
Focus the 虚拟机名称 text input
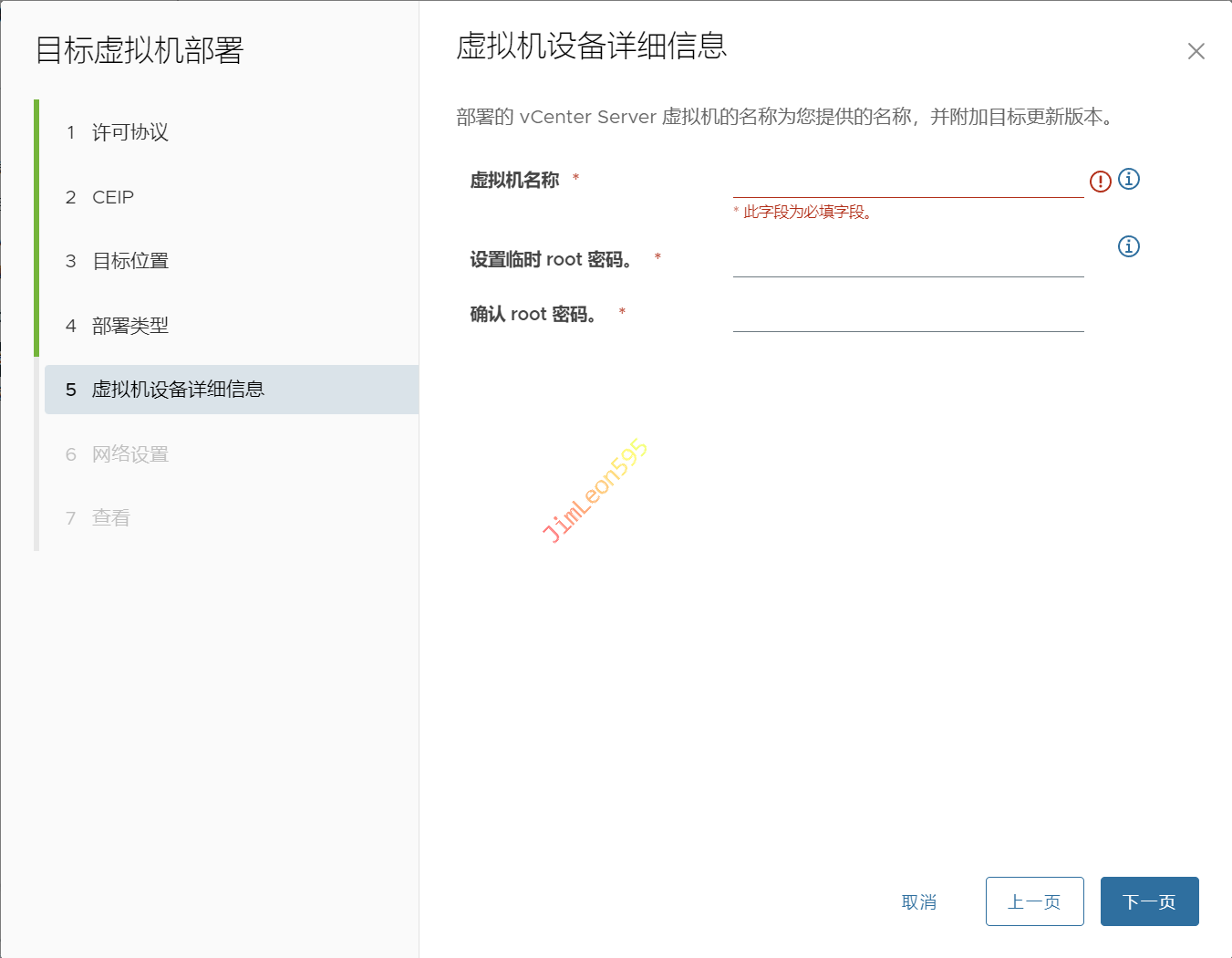pos(907,182)
